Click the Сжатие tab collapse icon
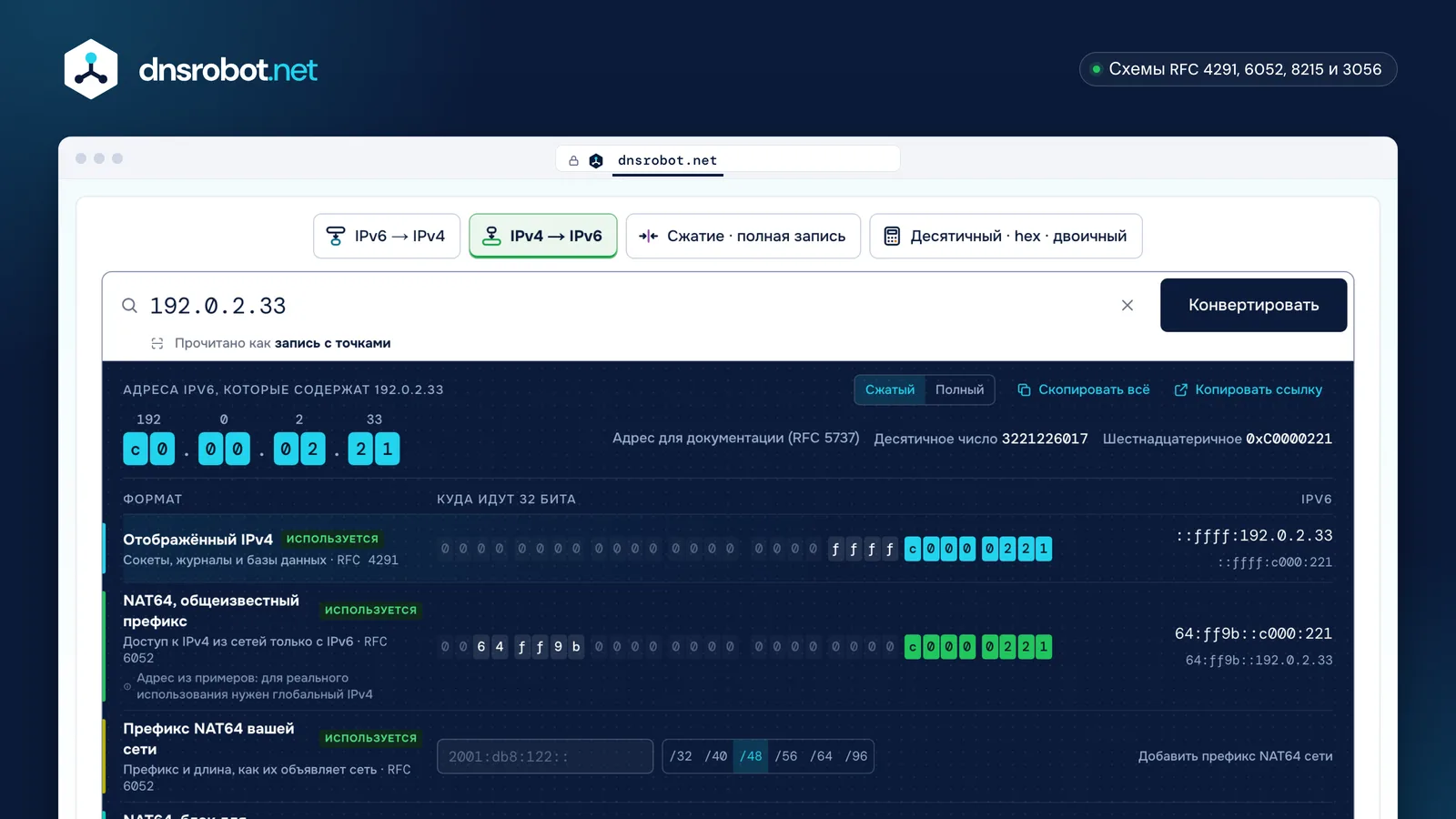Screen dimensions: 1456x819 pos(648,237)
